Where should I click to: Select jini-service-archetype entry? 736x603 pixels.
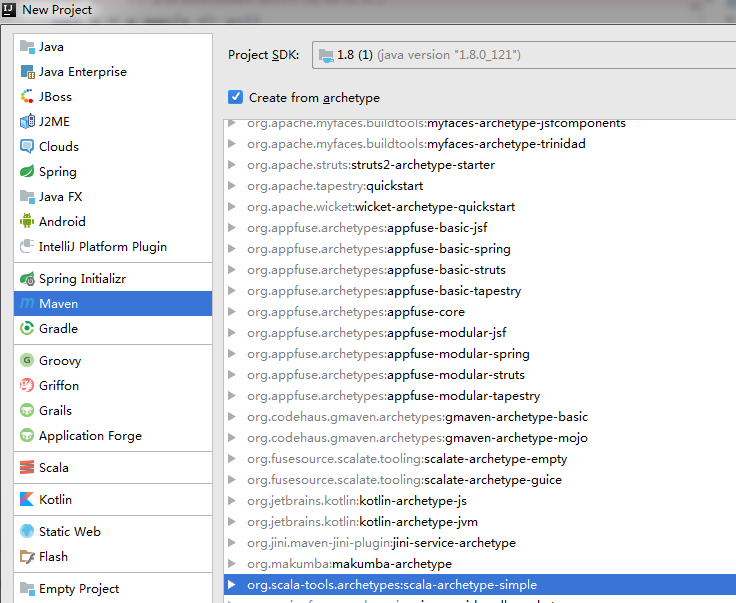(381, 543)
